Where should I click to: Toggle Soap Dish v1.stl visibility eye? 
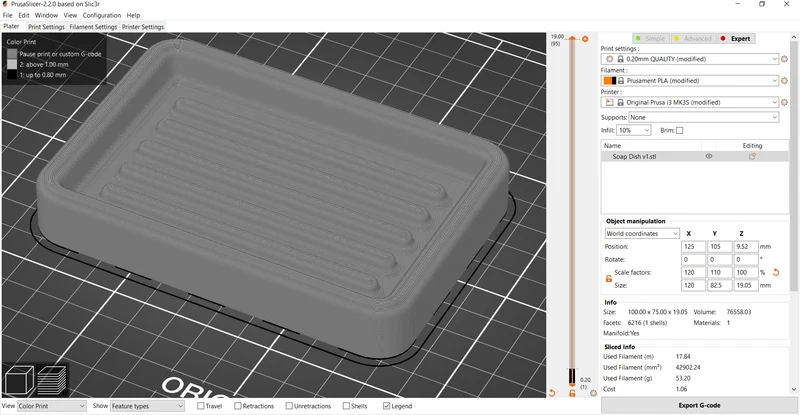point(709,157)
